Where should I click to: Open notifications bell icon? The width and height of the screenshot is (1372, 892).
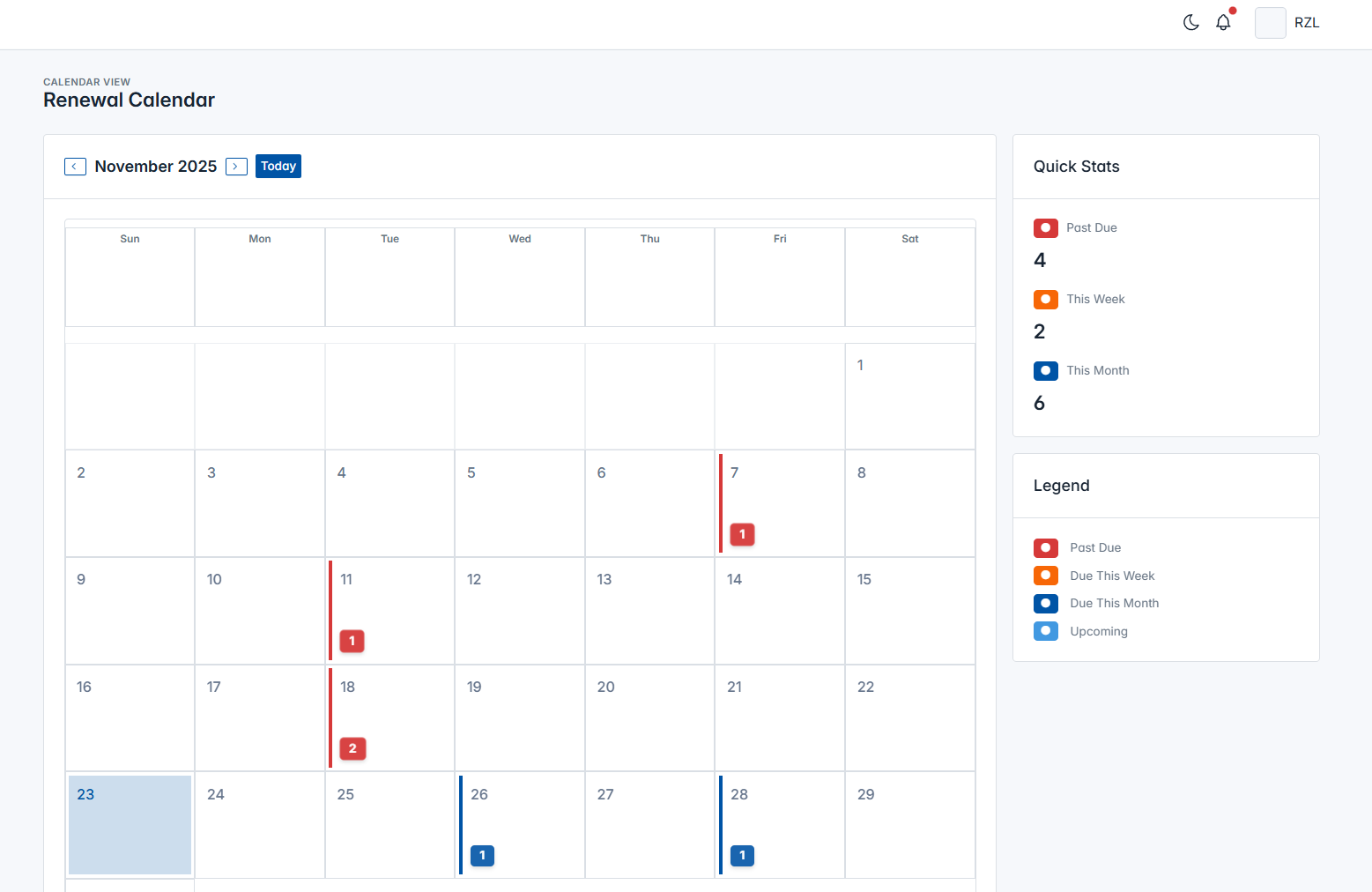(x=1223, y=23)
